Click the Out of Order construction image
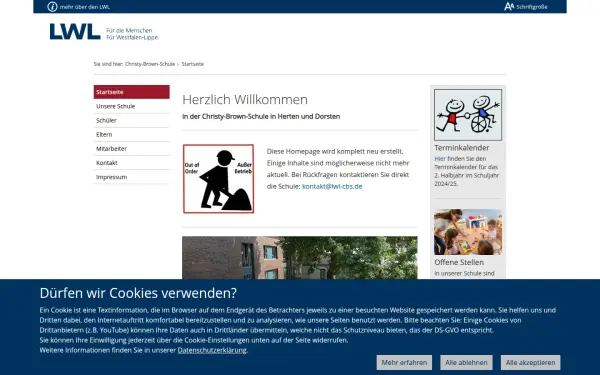600x375 pixels. coord(218,179)
